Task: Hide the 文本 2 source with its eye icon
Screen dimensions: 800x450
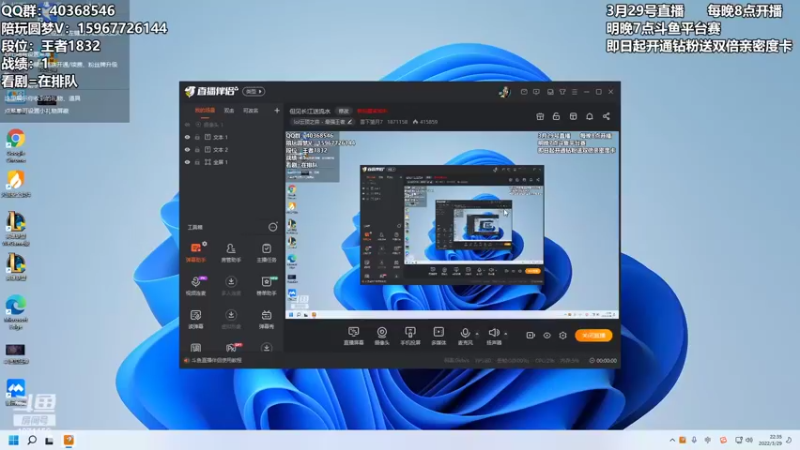Action: [187, 149]
